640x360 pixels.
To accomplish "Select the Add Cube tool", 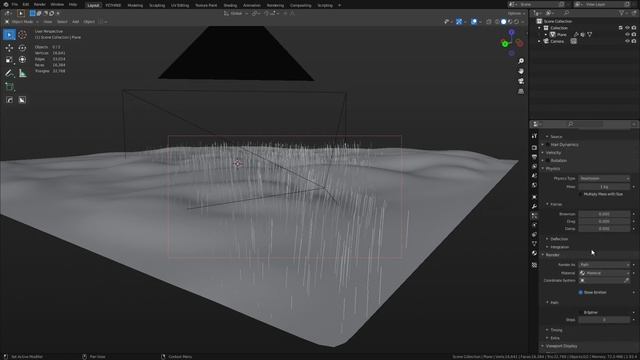I will (9, 87).
